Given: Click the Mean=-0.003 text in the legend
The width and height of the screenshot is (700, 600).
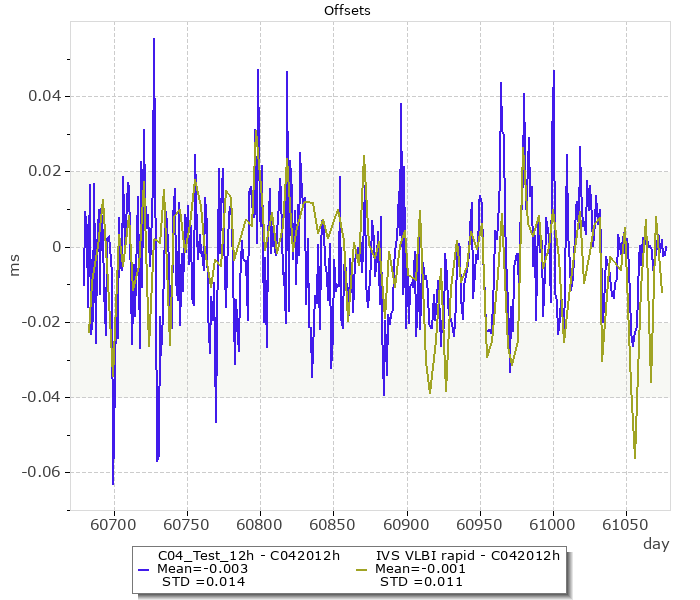Looking at the screenshot, I should point(203,568).
